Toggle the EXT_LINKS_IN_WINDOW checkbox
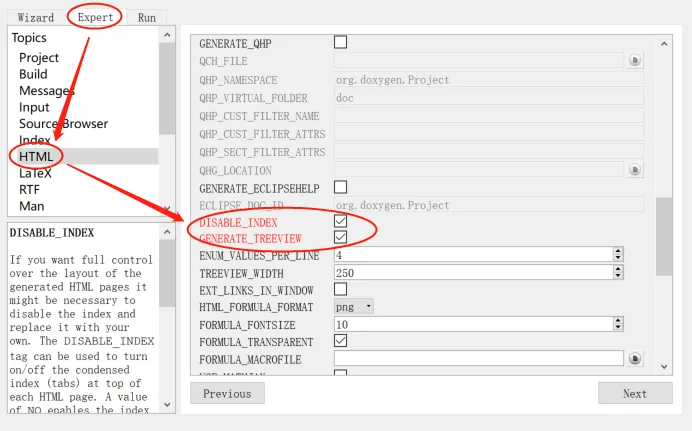Image resolution: width=692 pixels, height=431 pixels. click(x=340, y=289)
